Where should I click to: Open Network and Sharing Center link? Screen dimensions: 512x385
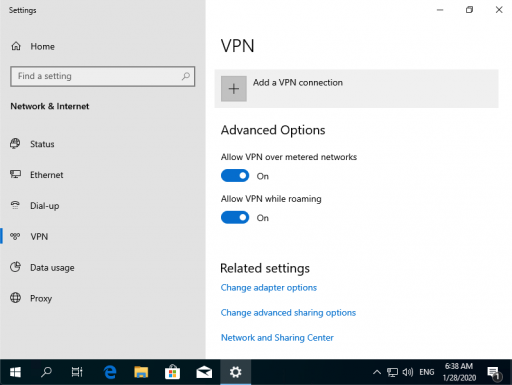[x=277, y=337]
